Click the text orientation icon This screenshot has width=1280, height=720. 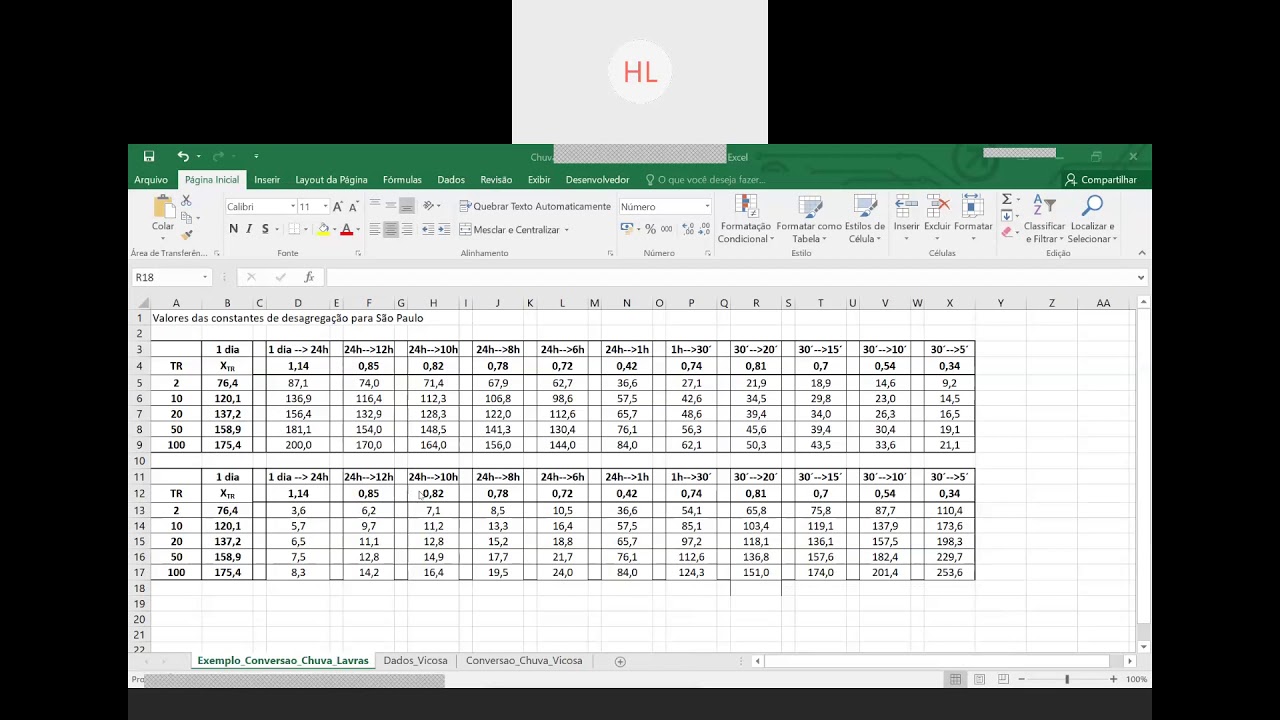coord(428,206)
